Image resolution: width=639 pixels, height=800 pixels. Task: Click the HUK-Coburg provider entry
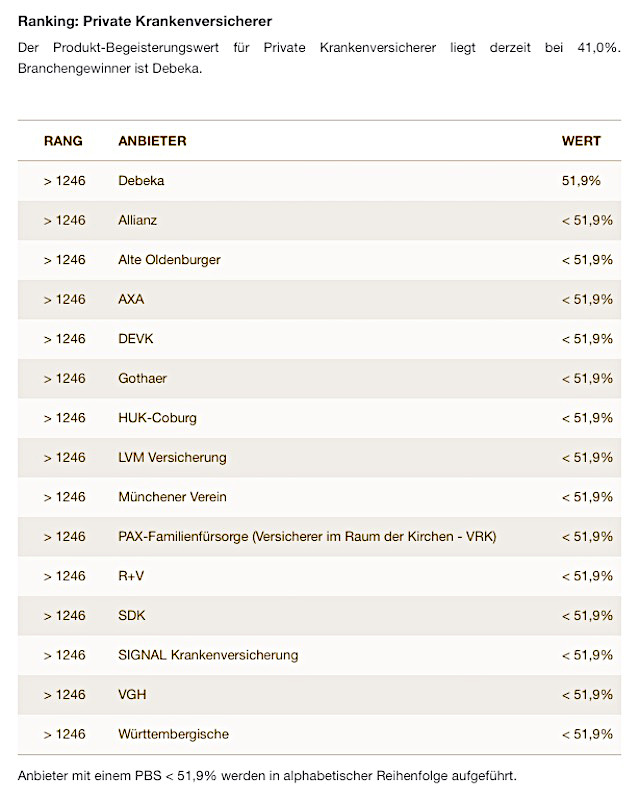[157, 418]
